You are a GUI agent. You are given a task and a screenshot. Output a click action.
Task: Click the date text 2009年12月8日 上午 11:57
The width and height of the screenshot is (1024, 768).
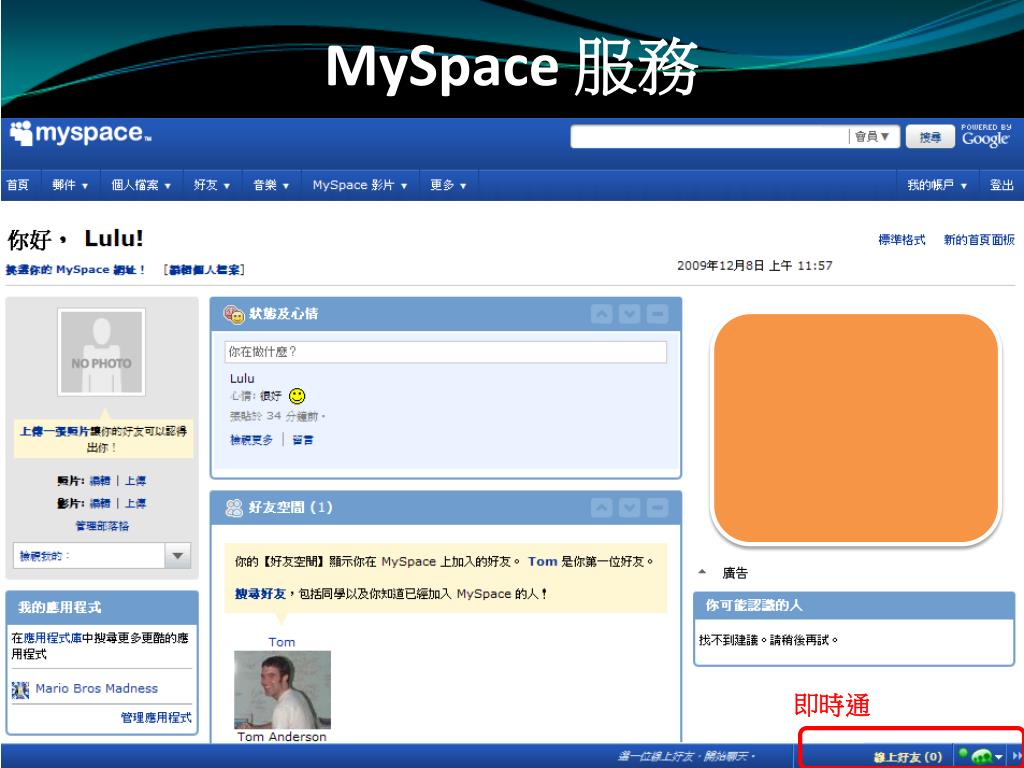click(755, 266)
